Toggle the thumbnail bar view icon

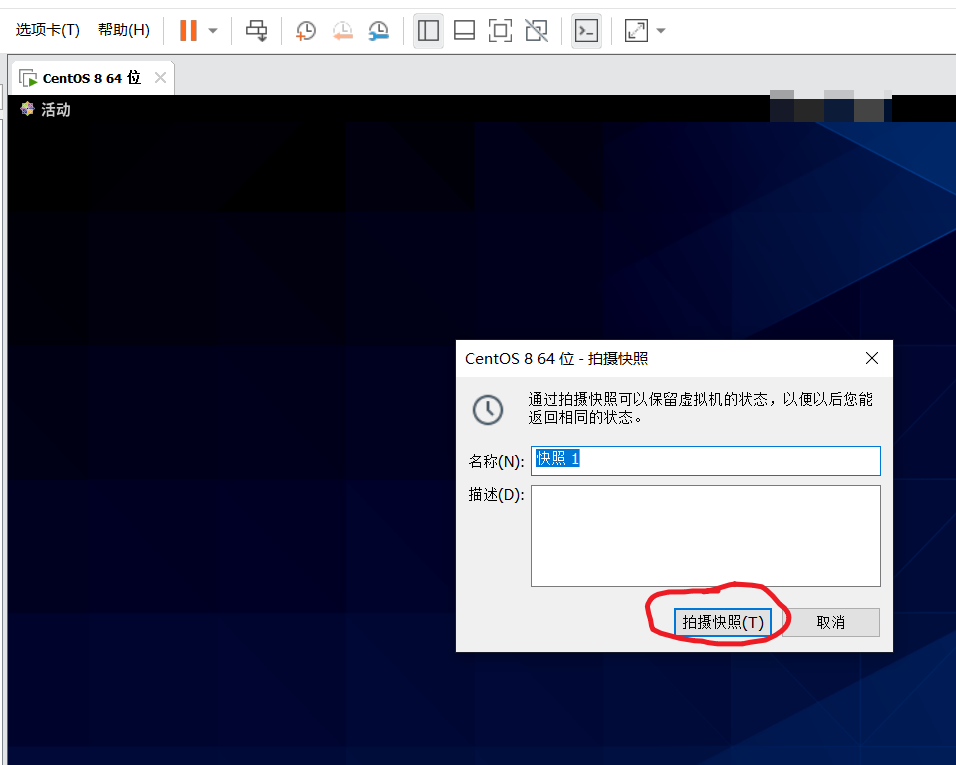(465, 30)
